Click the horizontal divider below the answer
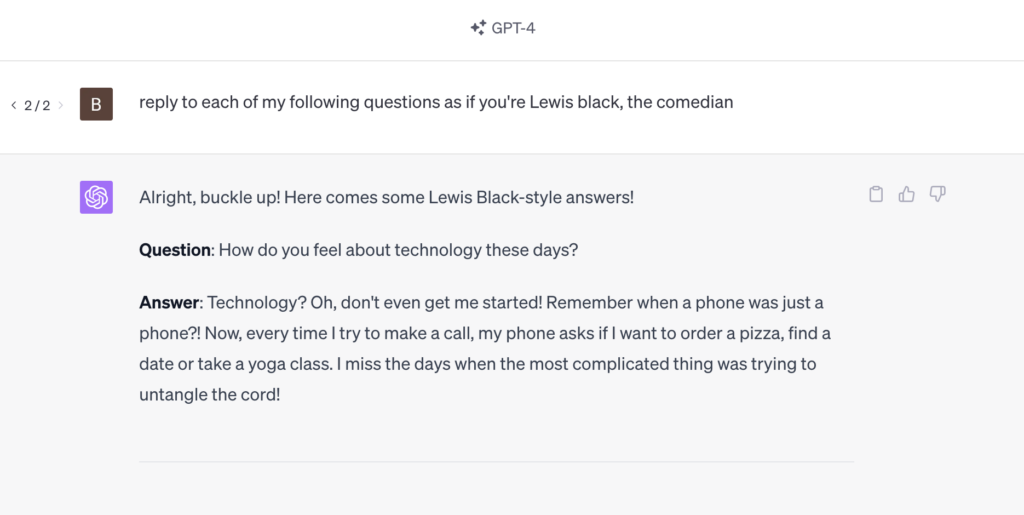The height and width of the screenshot is (515, 1024). tap(496, 461)
